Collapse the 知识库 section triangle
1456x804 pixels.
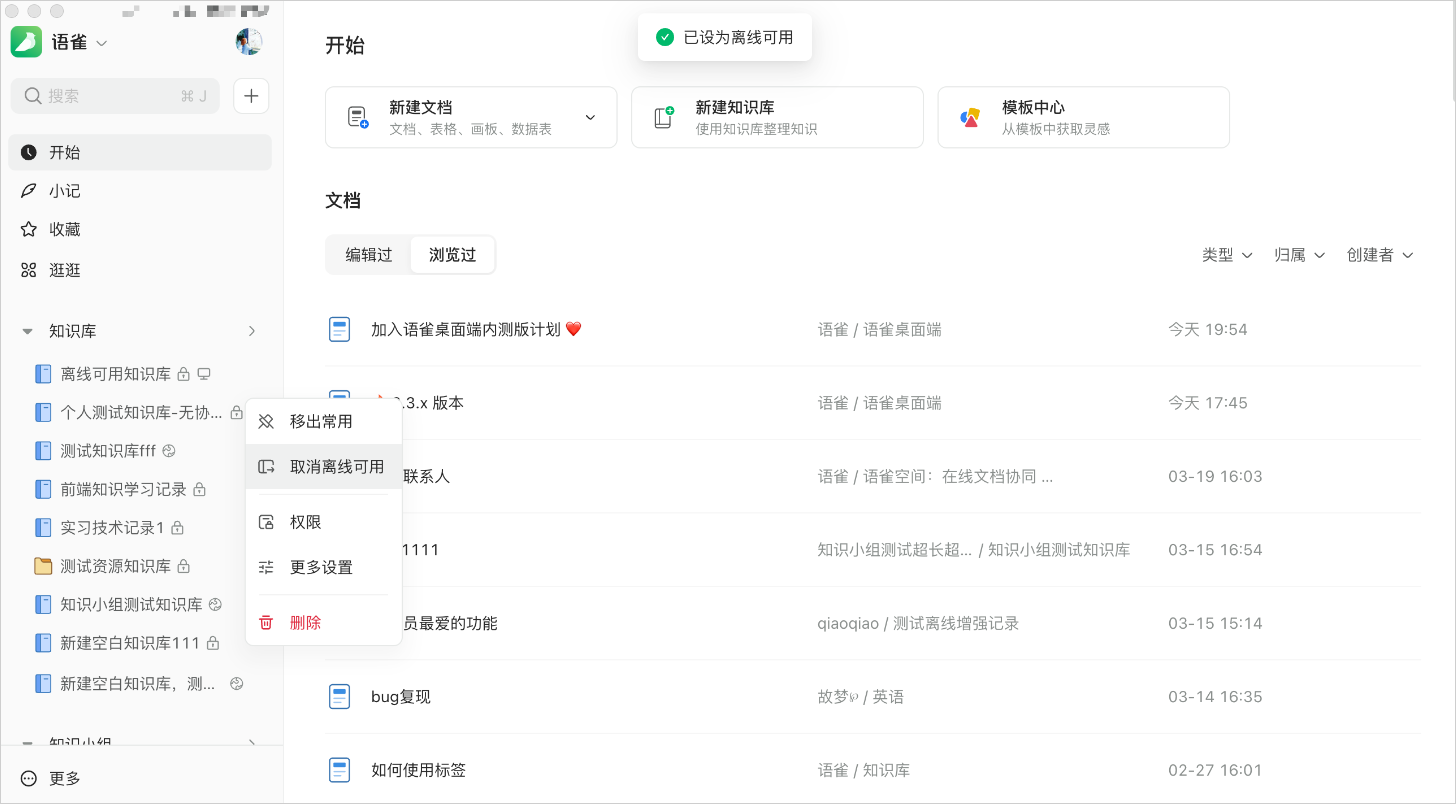pyautogui.click(x=27, y=331)
